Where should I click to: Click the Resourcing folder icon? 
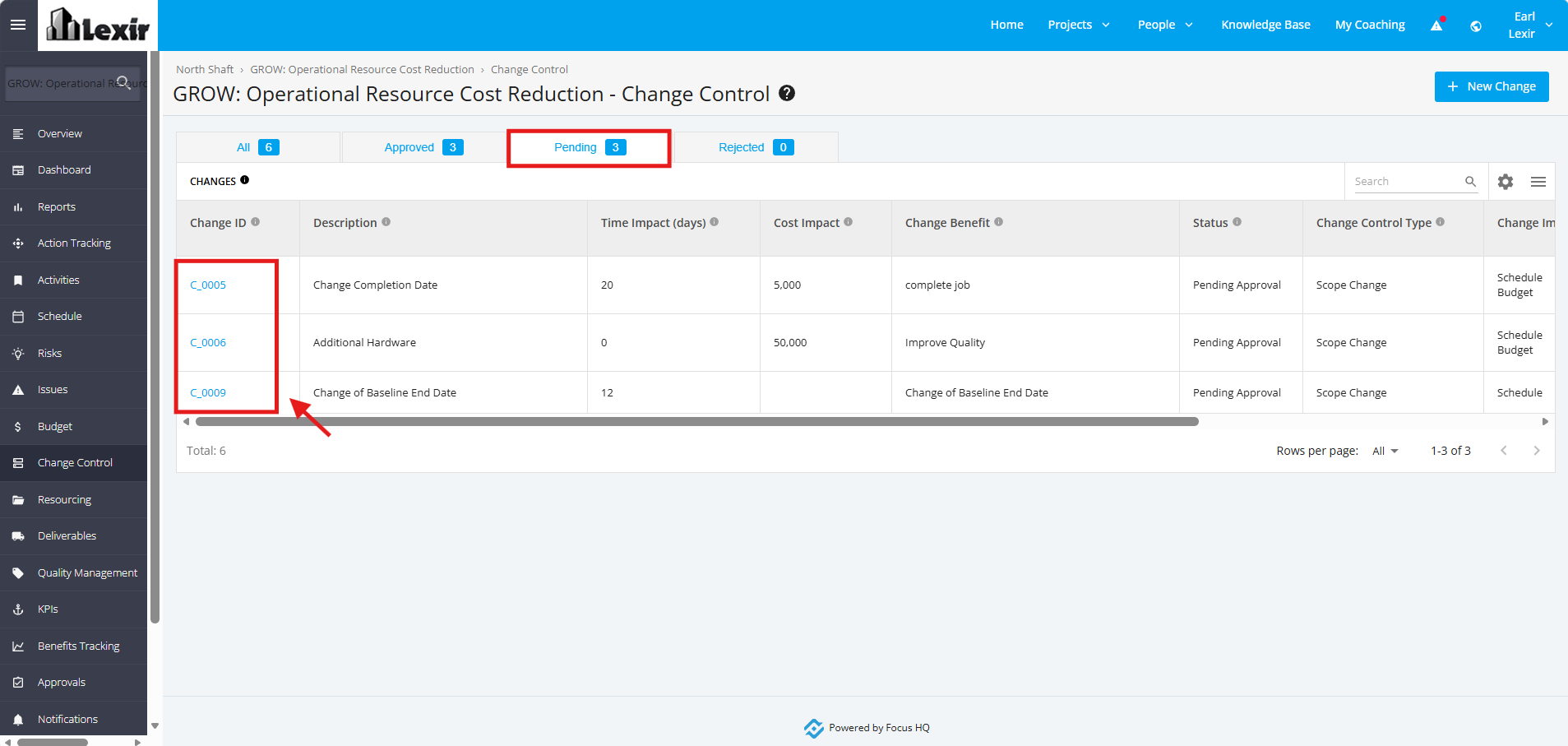click(x=18, y=500)
